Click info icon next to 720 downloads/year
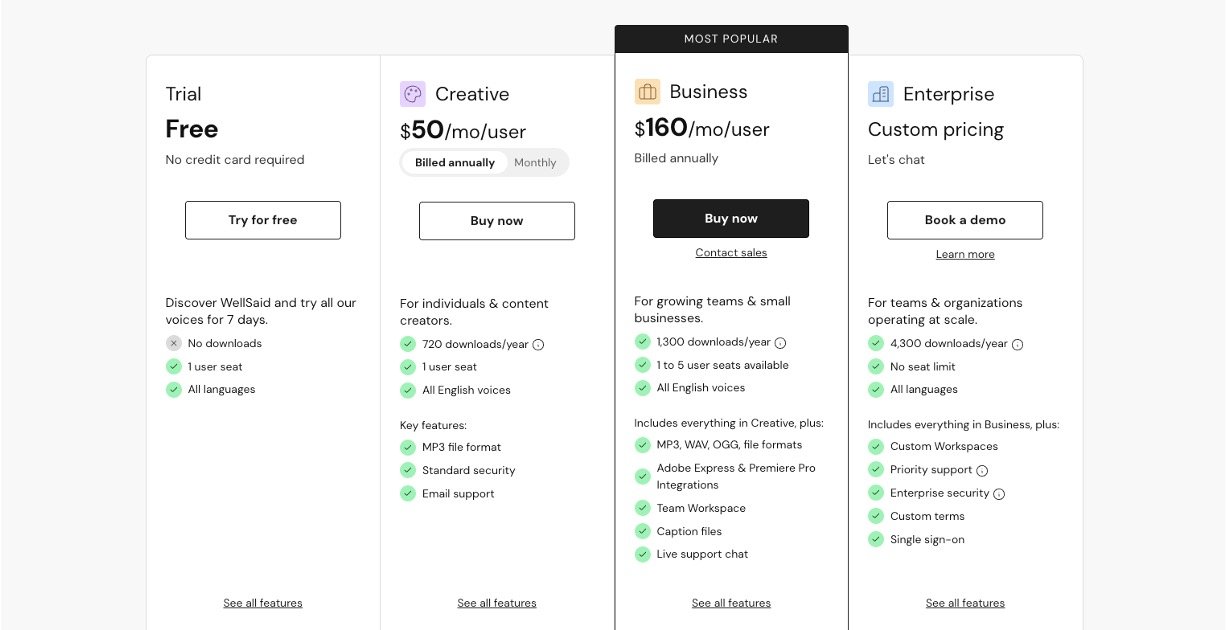1226x630 pixels. coord(538,344)
